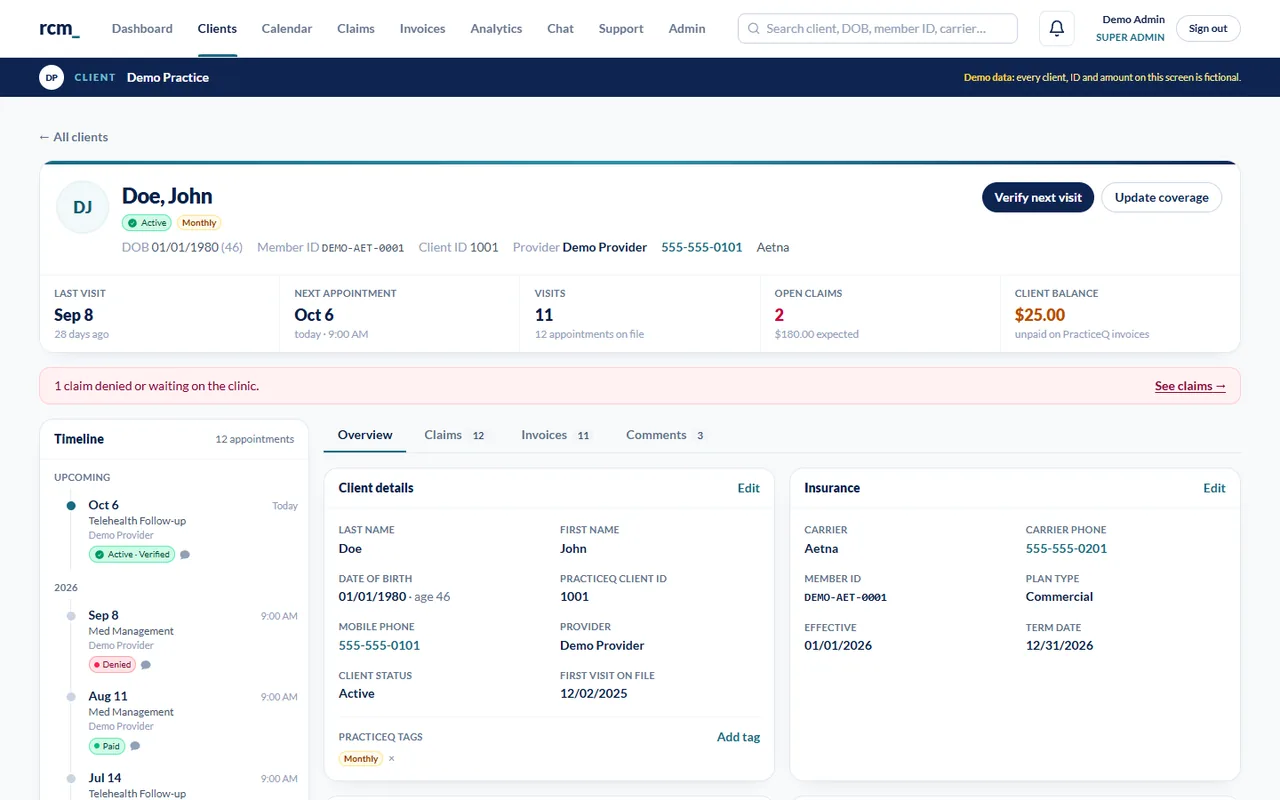
Task: Switch to the Comments tab
Action: pyautogui.click(x=666, y=435)
